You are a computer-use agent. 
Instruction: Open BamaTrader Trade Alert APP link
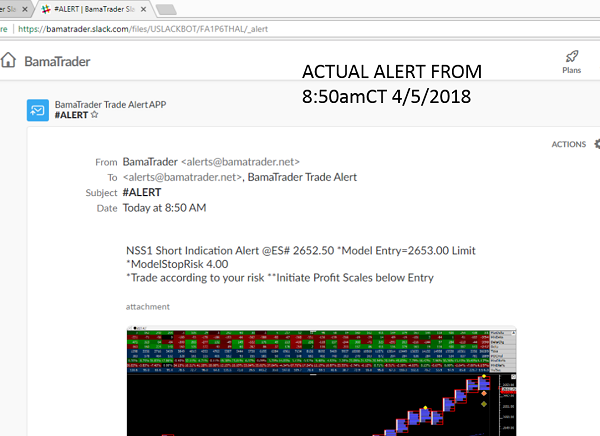point(110,105)
